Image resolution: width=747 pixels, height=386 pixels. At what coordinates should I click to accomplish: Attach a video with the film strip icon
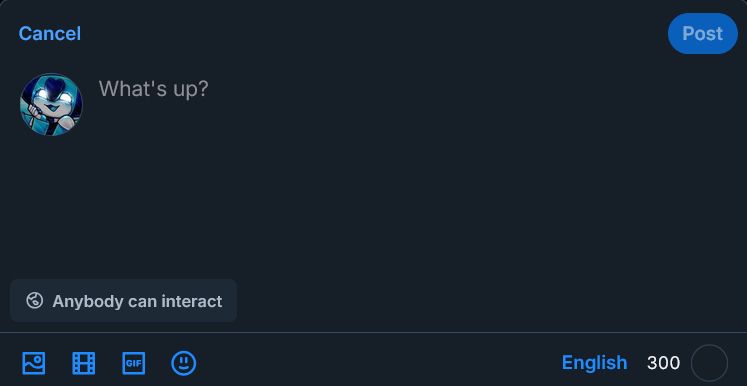click(83, 363)
